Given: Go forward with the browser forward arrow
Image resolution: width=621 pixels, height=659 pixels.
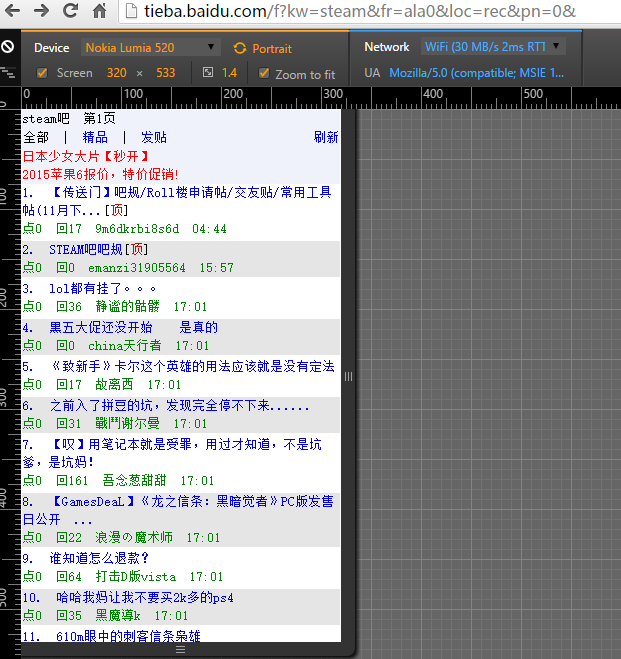Looking at the screenshot, I should 41,11.
